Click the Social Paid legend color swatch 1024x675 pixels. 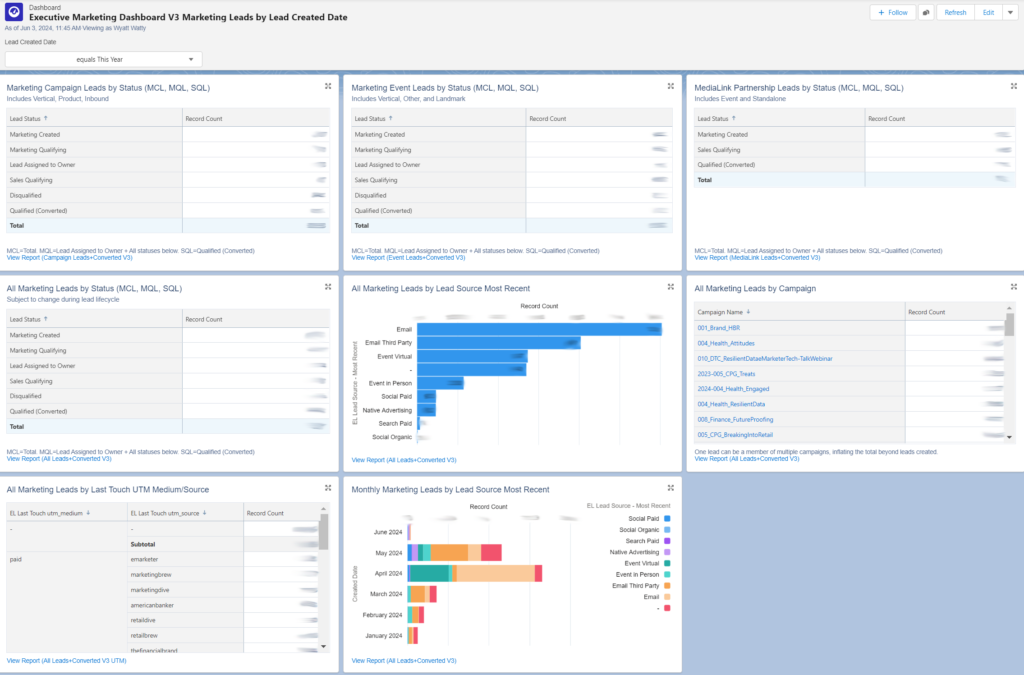(x=667, y=518)
